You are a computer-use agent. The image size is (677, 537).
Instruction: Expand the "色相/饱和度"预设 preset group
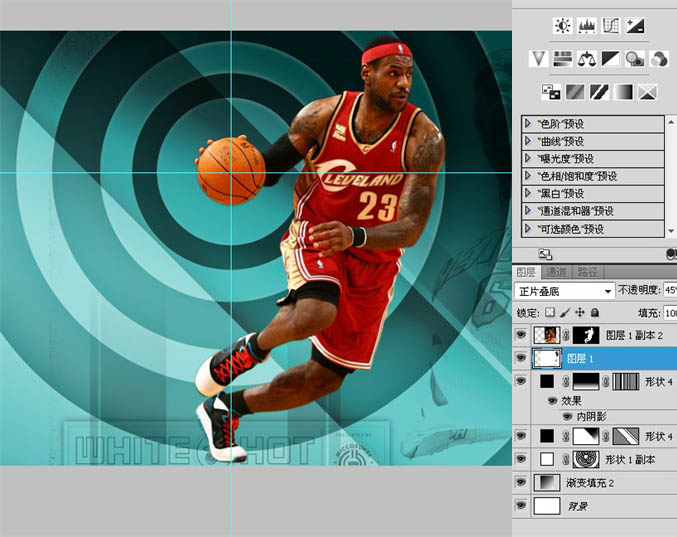[528, 176]
